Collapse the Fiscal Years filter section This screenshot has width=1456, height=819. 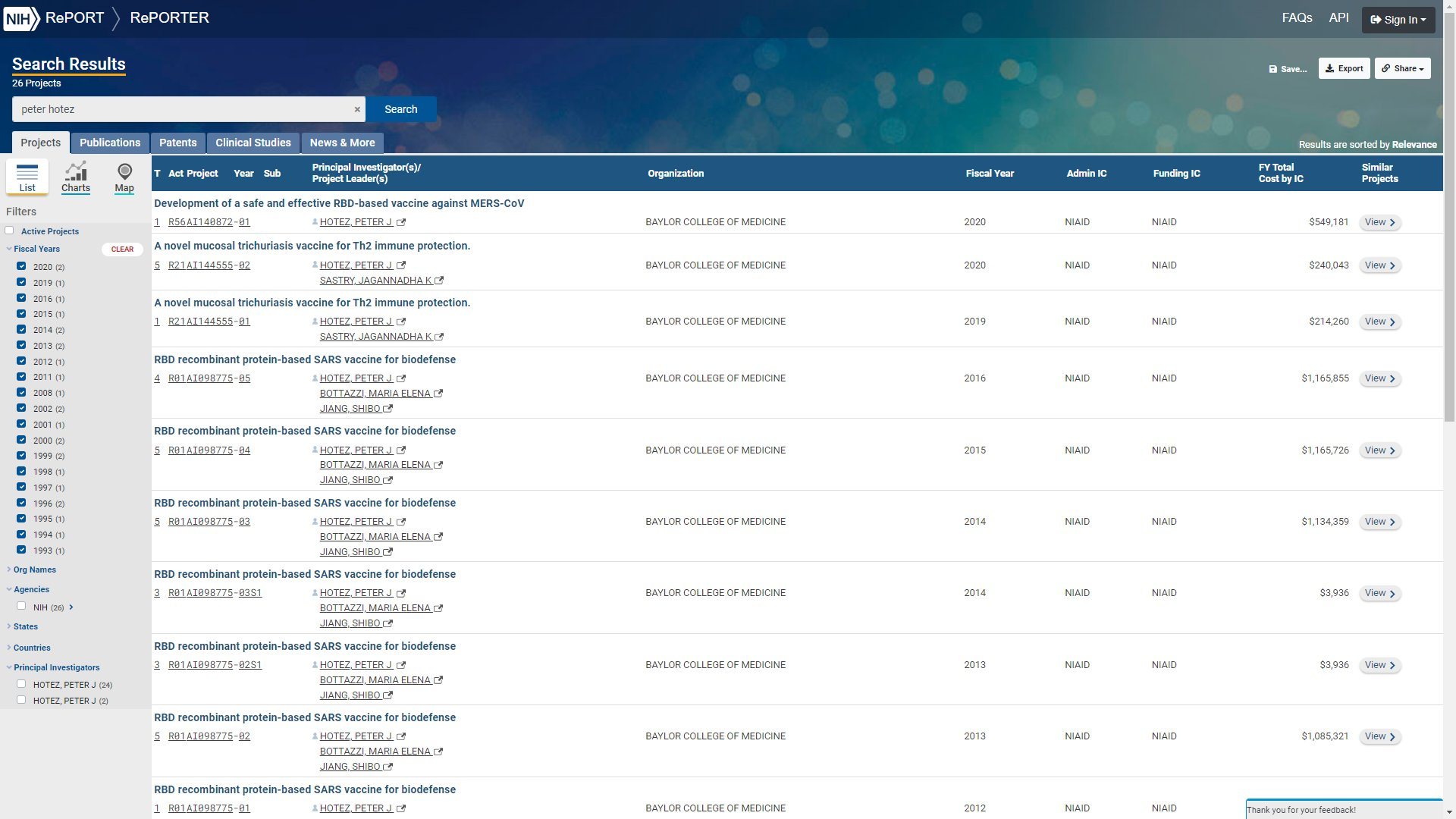33,249
